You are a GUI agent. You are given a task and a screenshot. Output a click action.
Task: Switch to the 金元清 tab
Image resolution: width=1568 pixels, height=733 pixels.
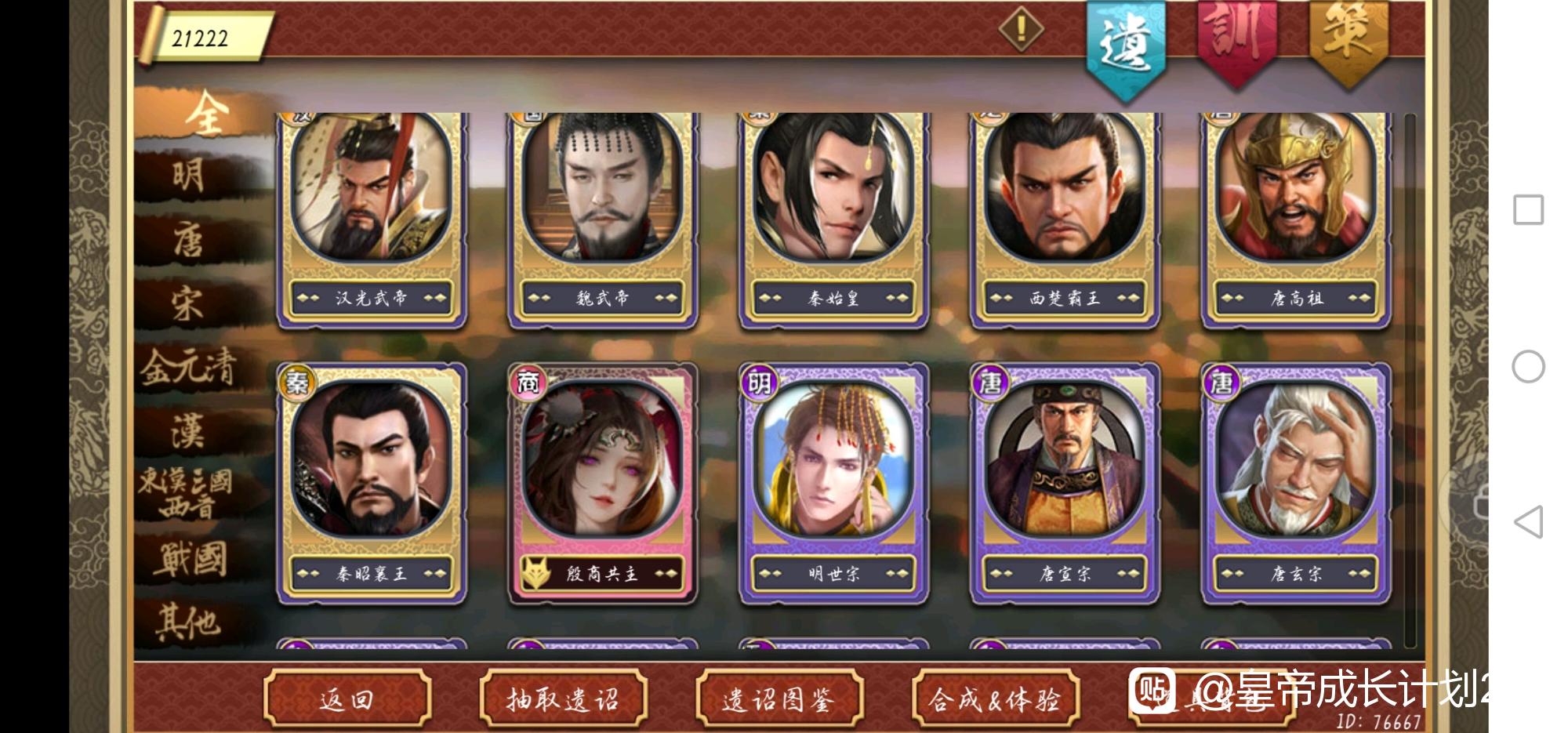click(x=188, y=367)
